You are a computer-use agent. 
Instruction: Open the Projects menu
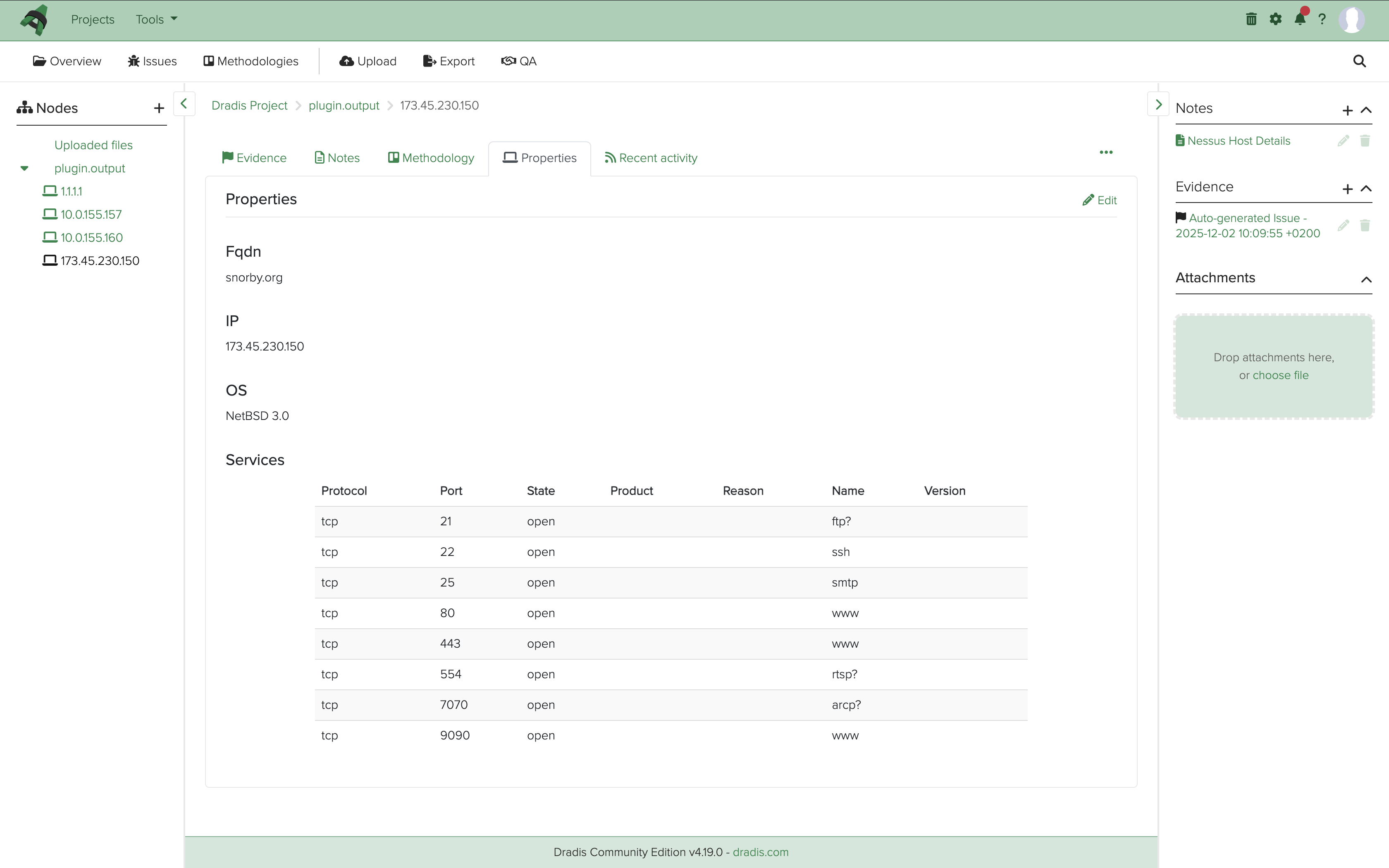pyautogui.click(x=93, y=19)
